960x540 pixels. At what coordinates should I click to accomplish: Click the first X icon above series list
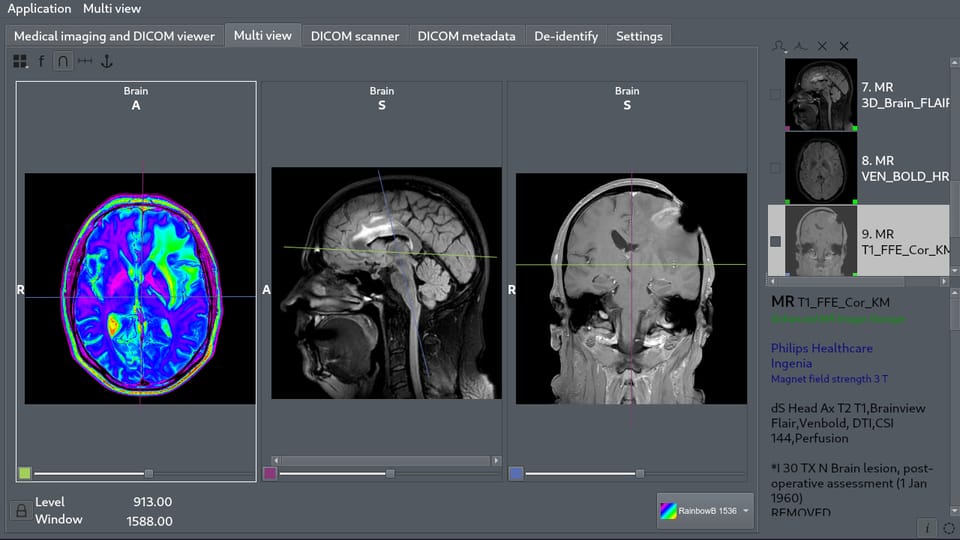pyautogui.click(x=822, y=46)
